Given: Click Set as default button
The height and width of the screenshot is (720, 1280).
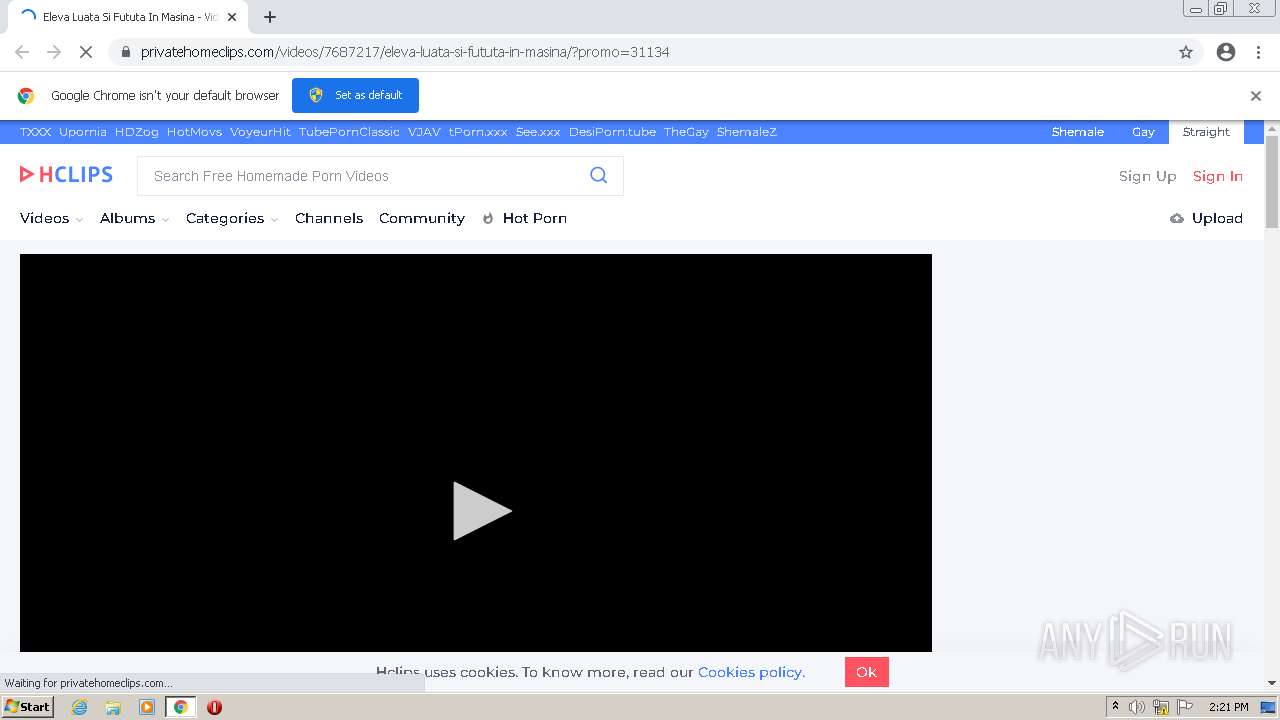Looking at the screenshot, I should coord(355,95).
